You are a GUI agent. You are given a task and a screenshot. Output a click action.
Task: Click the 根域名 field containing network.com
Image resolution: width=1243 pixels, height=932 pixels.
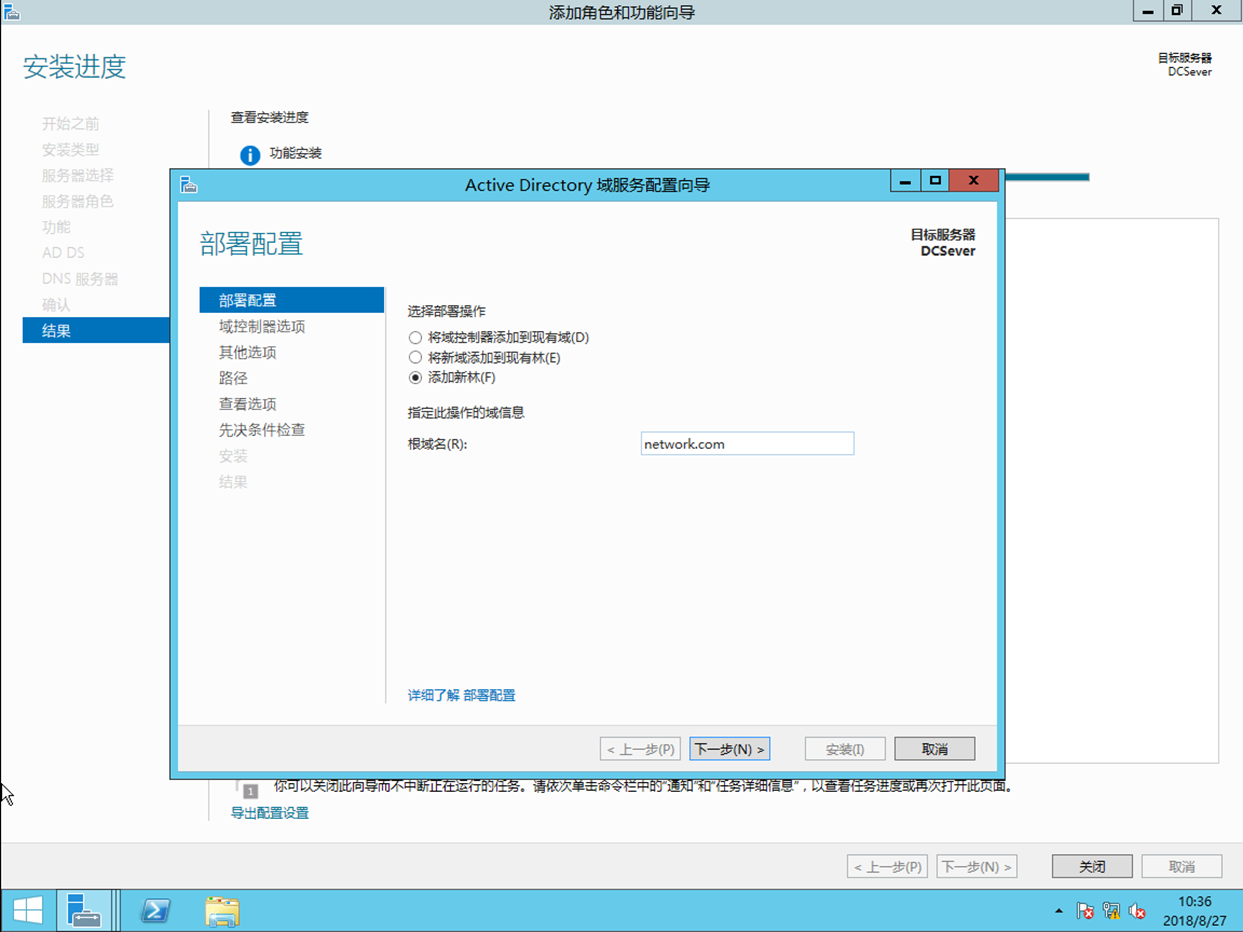[747, 444]
